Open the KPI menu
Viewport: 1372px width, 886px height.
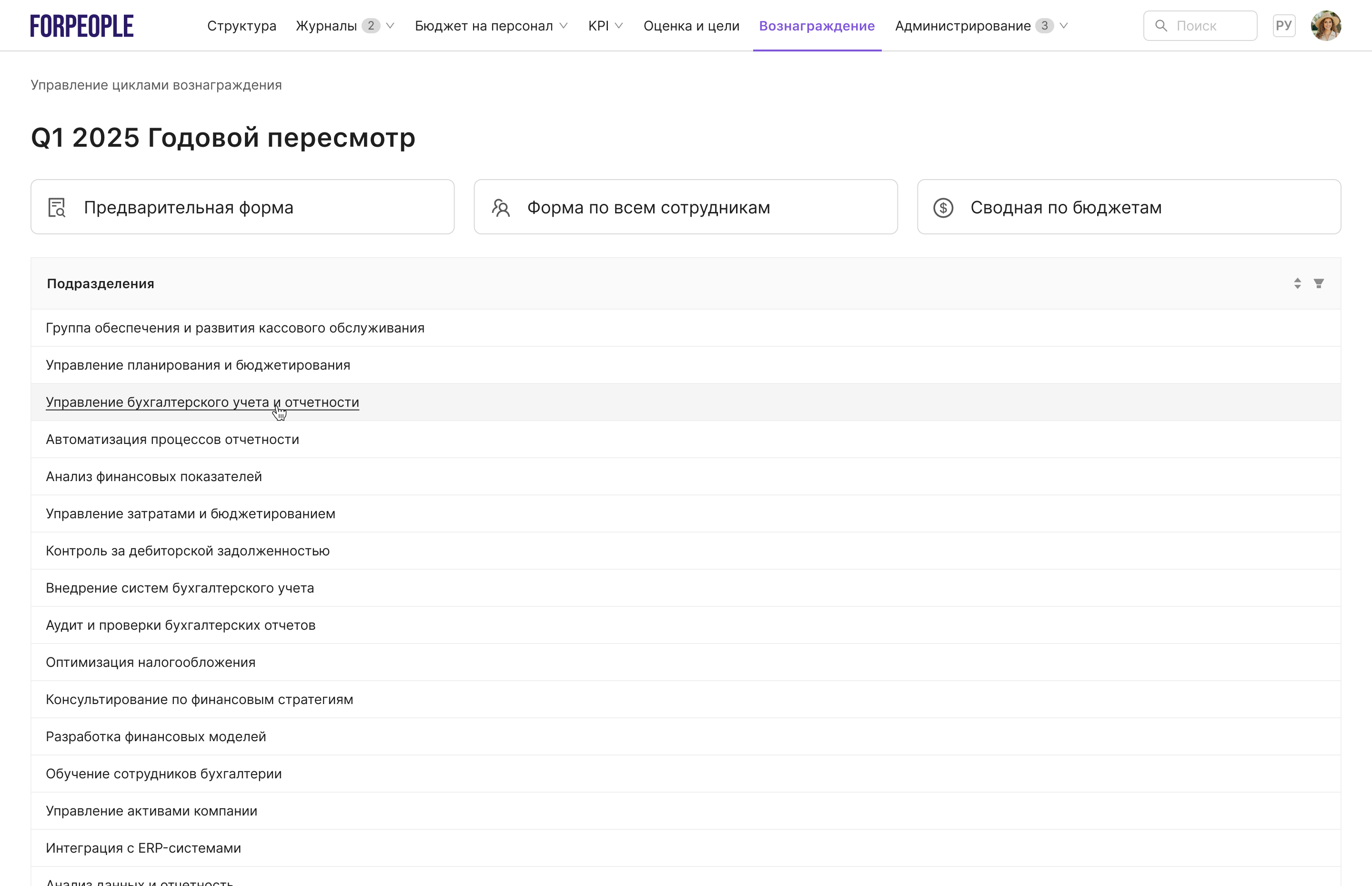tap(605, 25)
